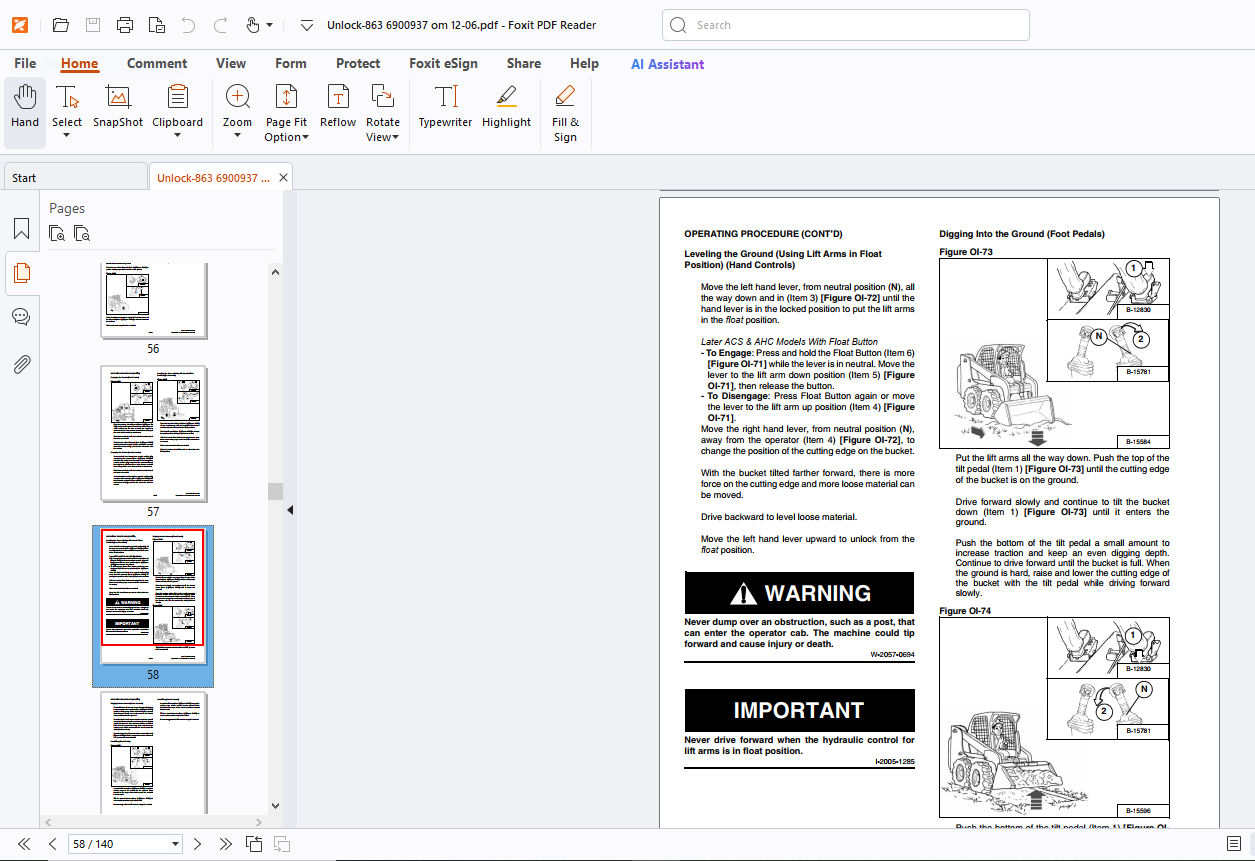The height and width of the screenshot is (861, 1255).
Task: Click the page layout icon at bottom right
Action: pos(1235,844)
